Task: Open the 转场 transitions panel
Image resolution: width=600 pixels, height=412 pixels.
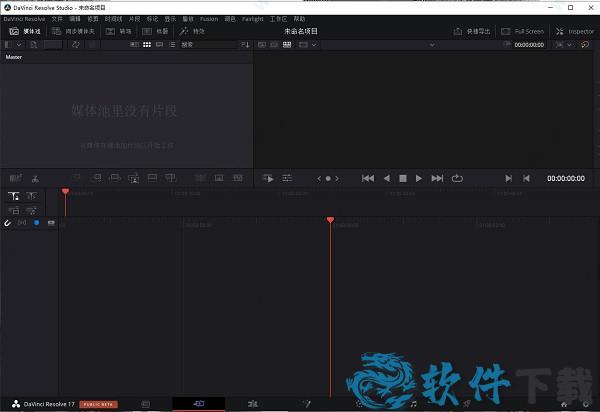Action: 121,31
